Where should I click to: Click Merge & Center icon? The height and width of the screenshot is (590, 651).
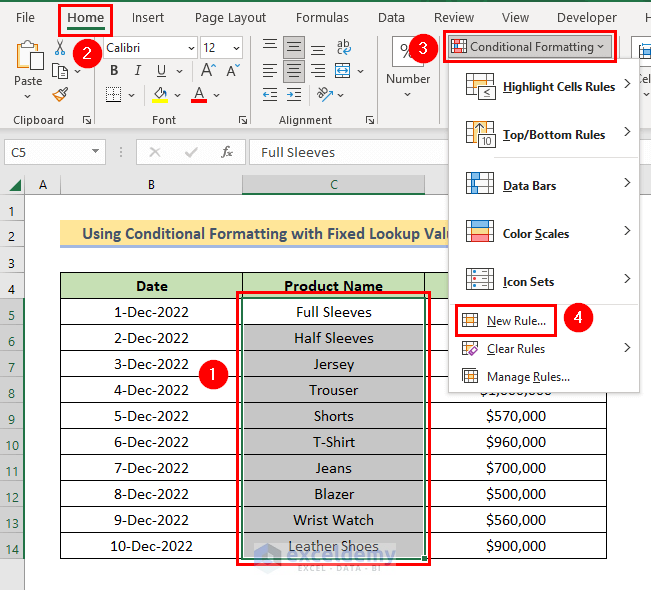343,71
